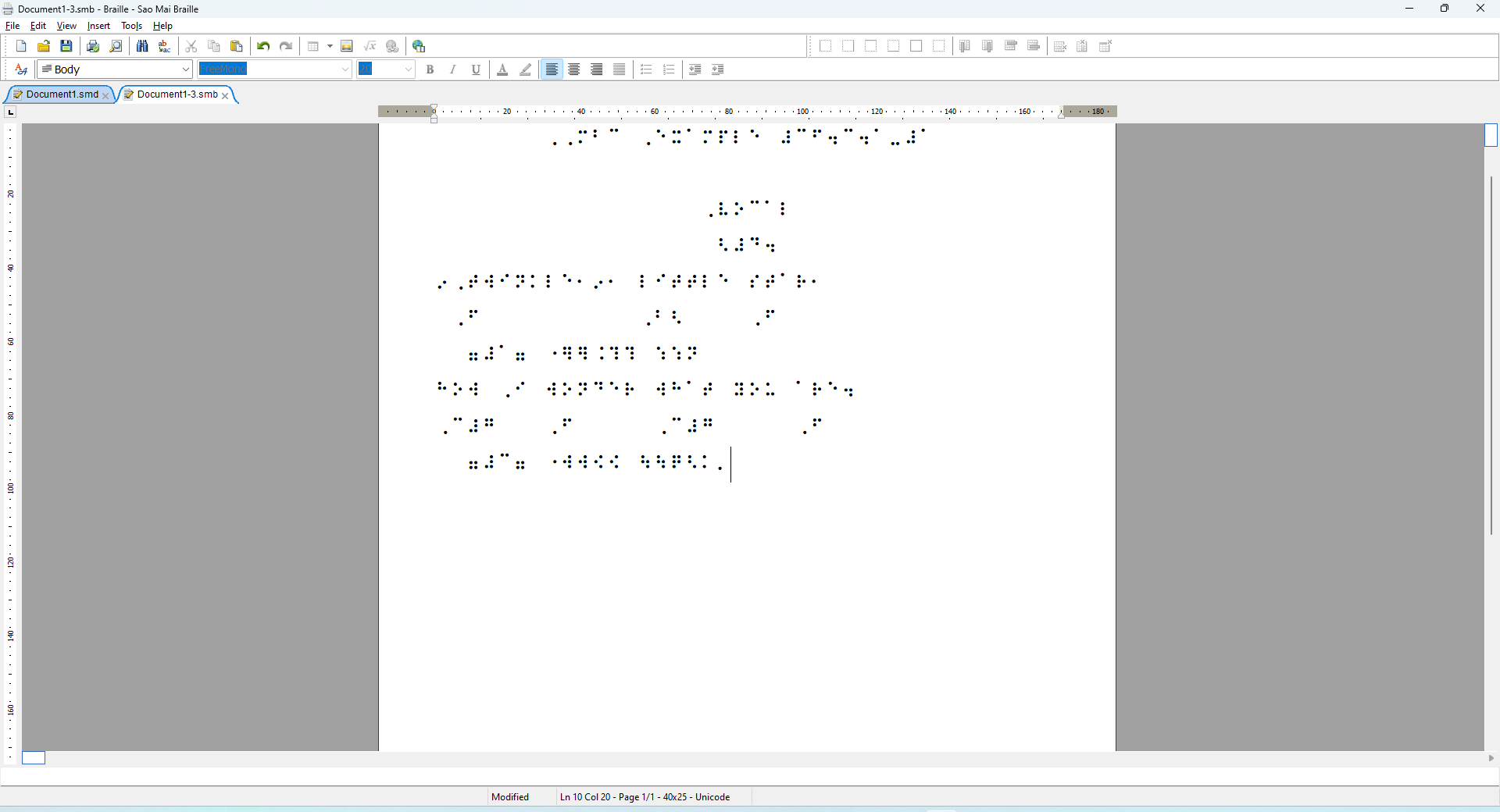The width and height of the screenshot is (1500, 812).
Task: Click the Delete Table icon
Action: click(x=1105, y=46)
